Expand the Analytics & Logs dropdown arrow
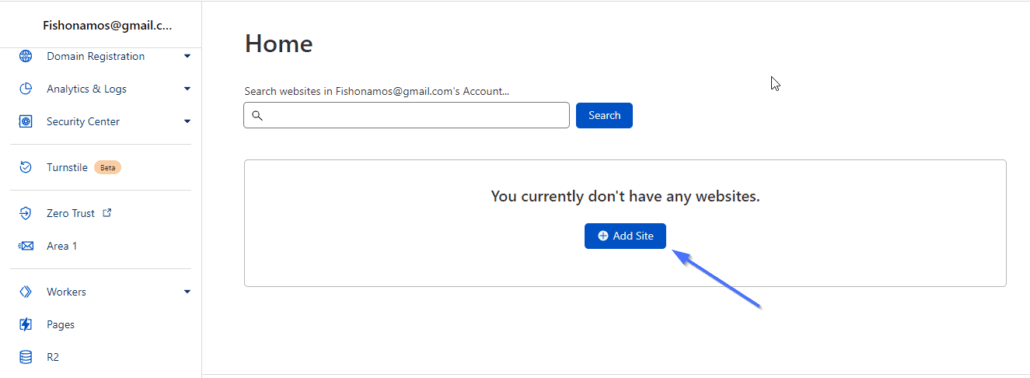1030x378 pixels. click(x=187, y=89)
